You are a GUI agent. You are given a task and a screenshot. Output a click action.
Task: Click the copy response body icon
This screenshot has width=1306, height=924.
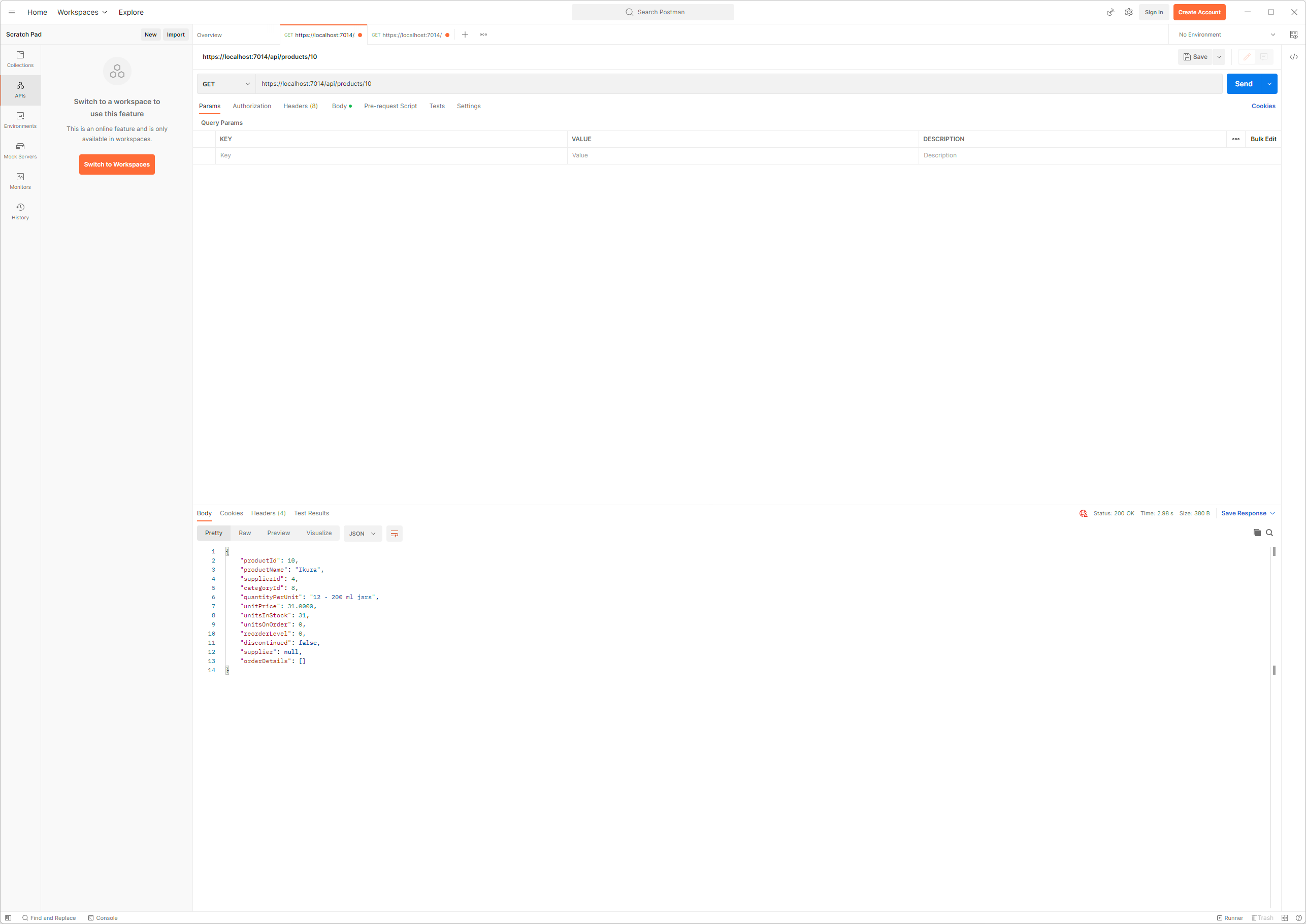click(1256, 533)
